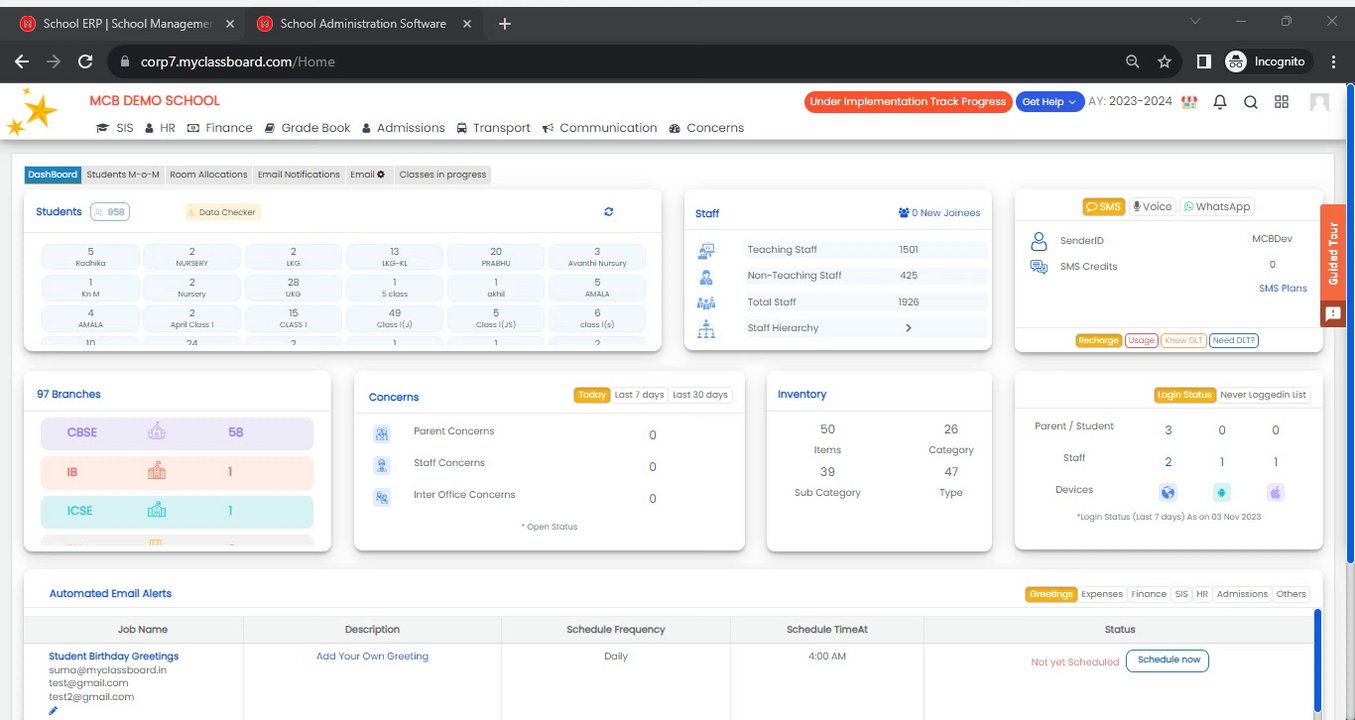Click the pencil edit icon under Birthday Greetings
The width and height of the screenshot is (1355, 720).
click(53, 711)
